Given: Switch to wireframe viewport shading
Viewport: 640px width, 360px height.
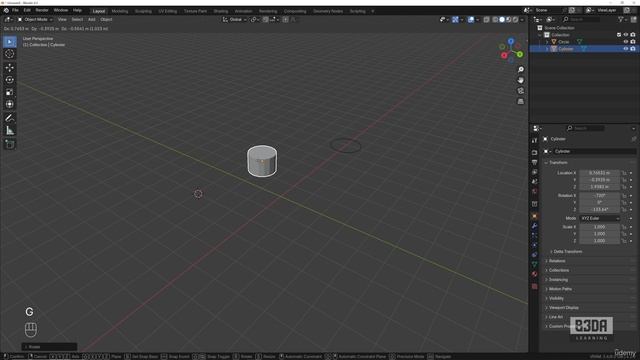Looking at the screenshot, I should point(495,20).
